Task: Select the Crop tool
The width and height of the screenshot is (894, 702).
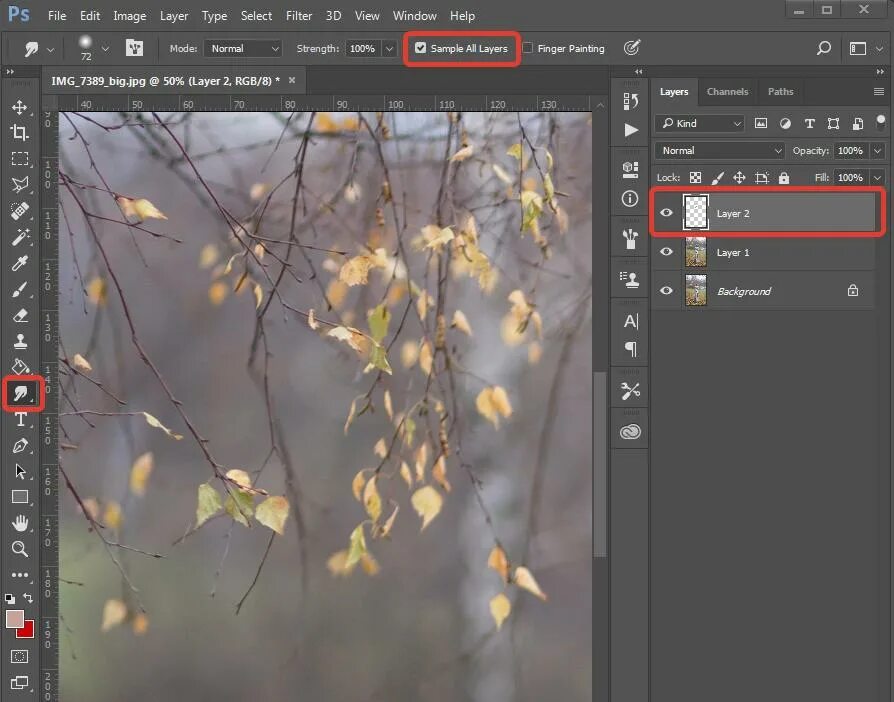Action: (x=19, y=133)
